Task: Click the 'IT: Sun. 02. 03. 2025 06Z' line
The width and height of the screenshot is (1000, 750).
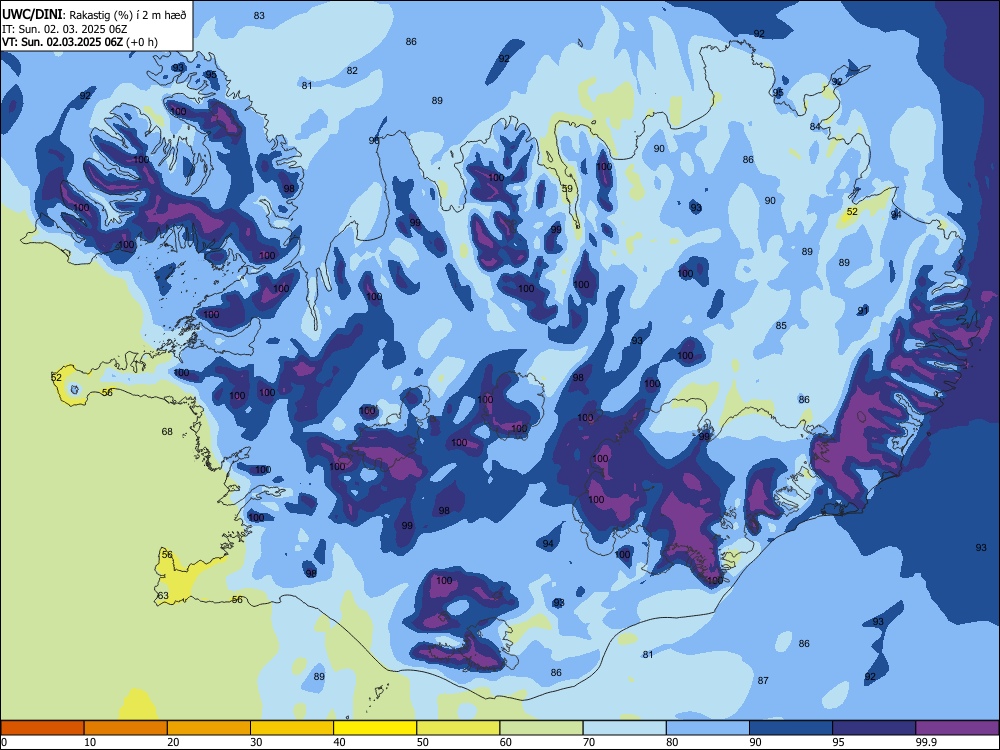Action: click(x=64, y=29)
